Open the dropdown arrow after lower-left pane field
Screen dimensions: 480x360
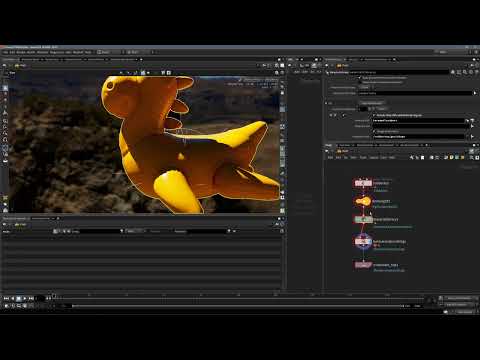122,231
